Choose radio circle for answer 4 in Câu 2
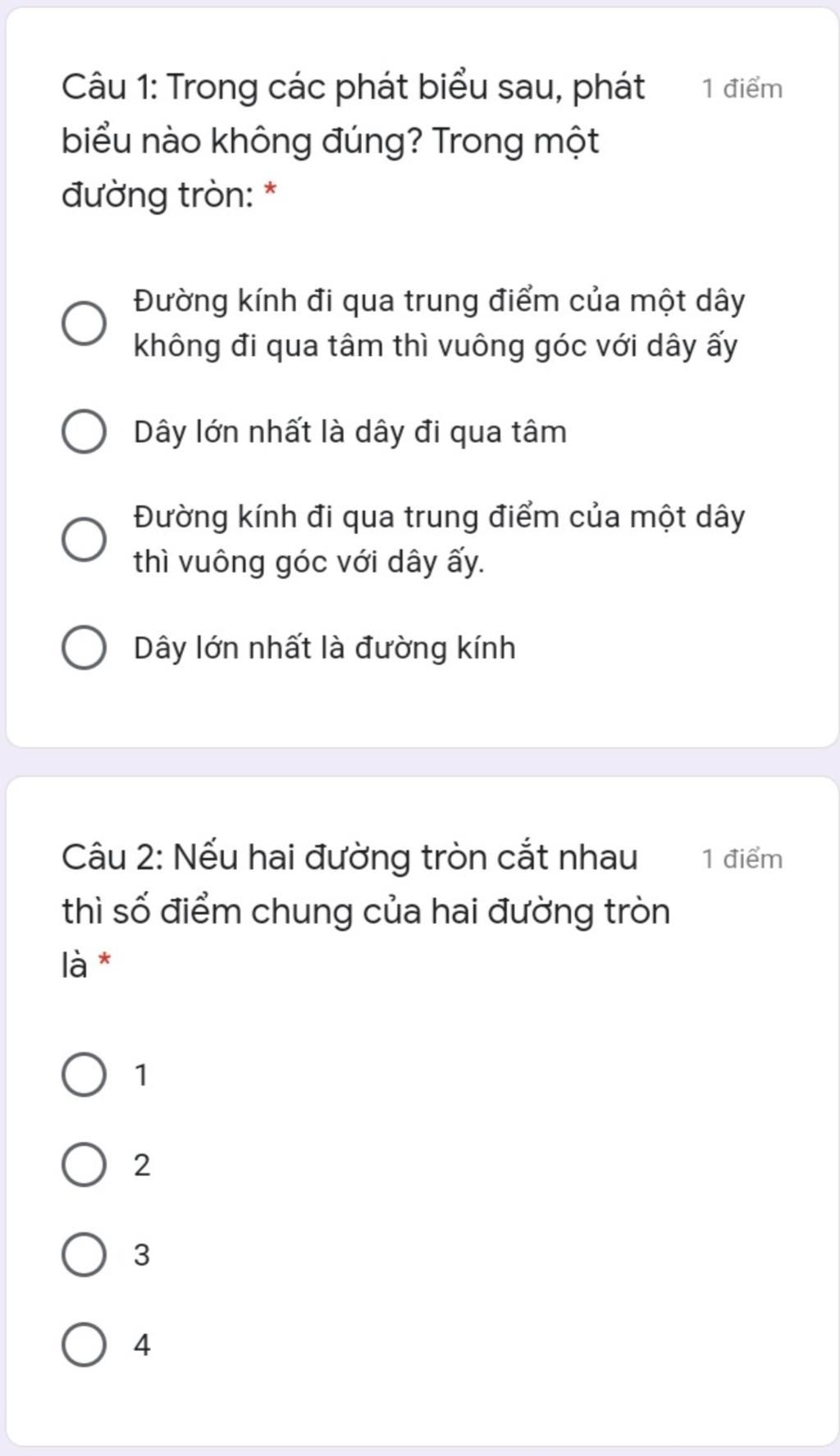The image size is (840, 1456). [84, 1345]
